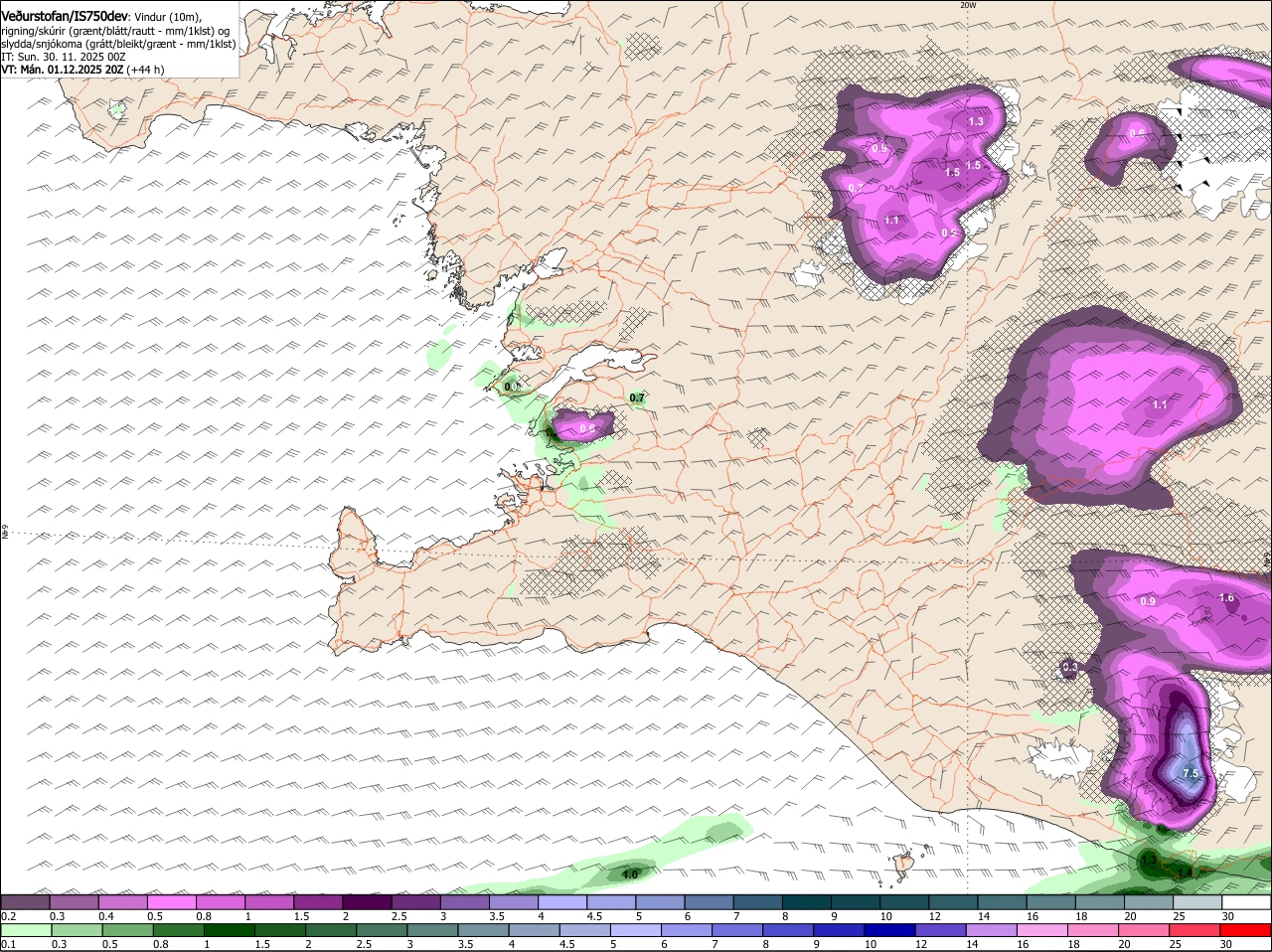This screenshot has height=952, width=1272.
Task: Click the 20W longitude label
Action: coord(968,5)
